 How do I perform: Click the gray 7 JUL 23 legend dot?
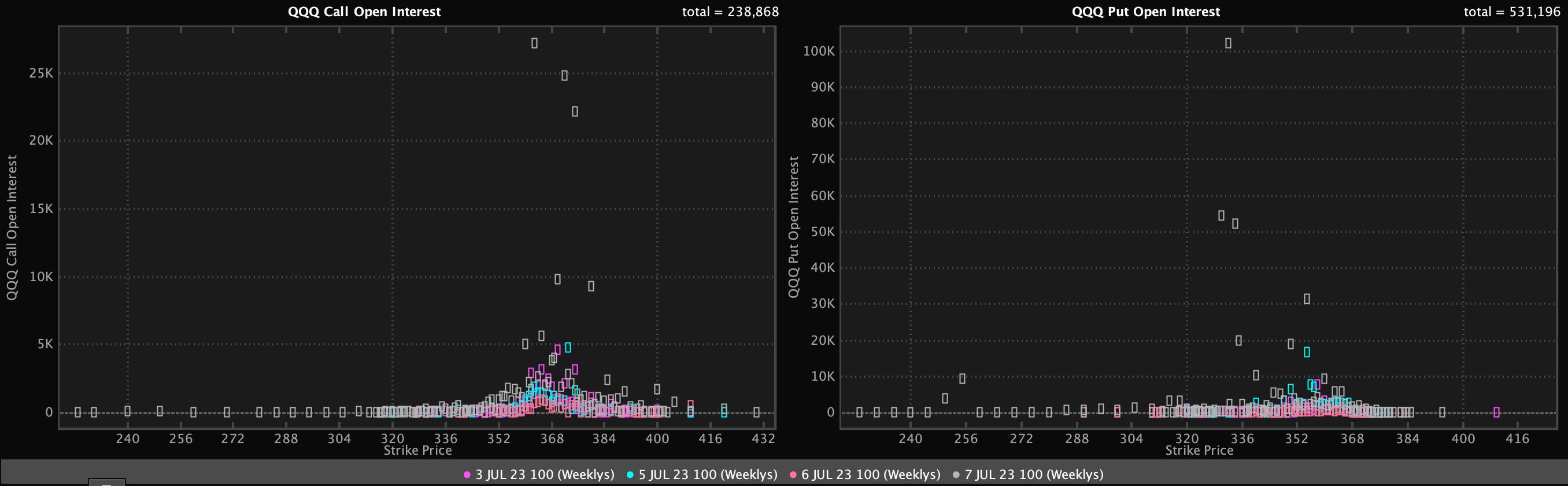[x=956, y=474]
